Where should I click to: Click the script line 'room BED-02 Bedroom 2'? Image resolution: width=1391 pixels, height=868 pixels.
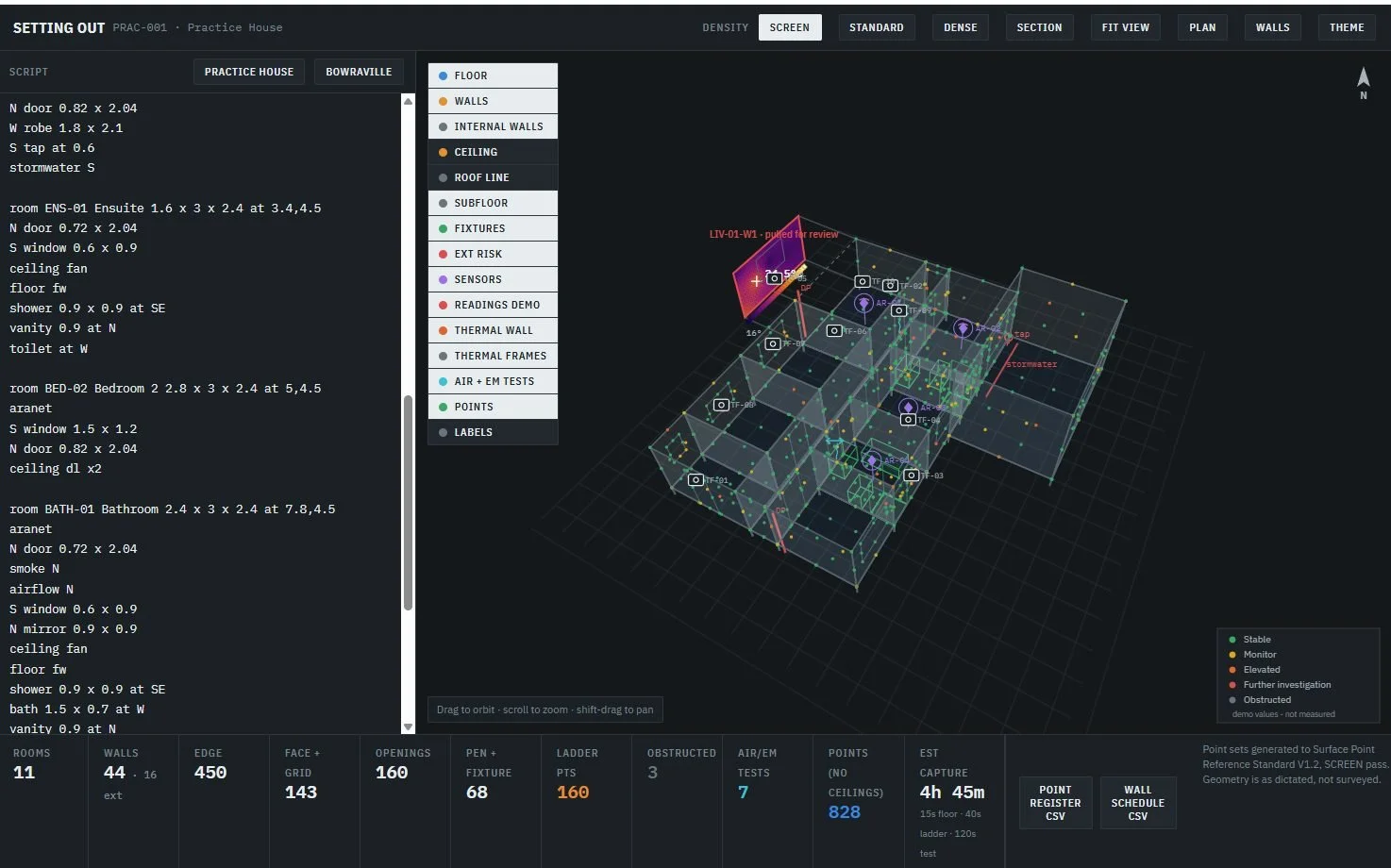pos(165,388)
